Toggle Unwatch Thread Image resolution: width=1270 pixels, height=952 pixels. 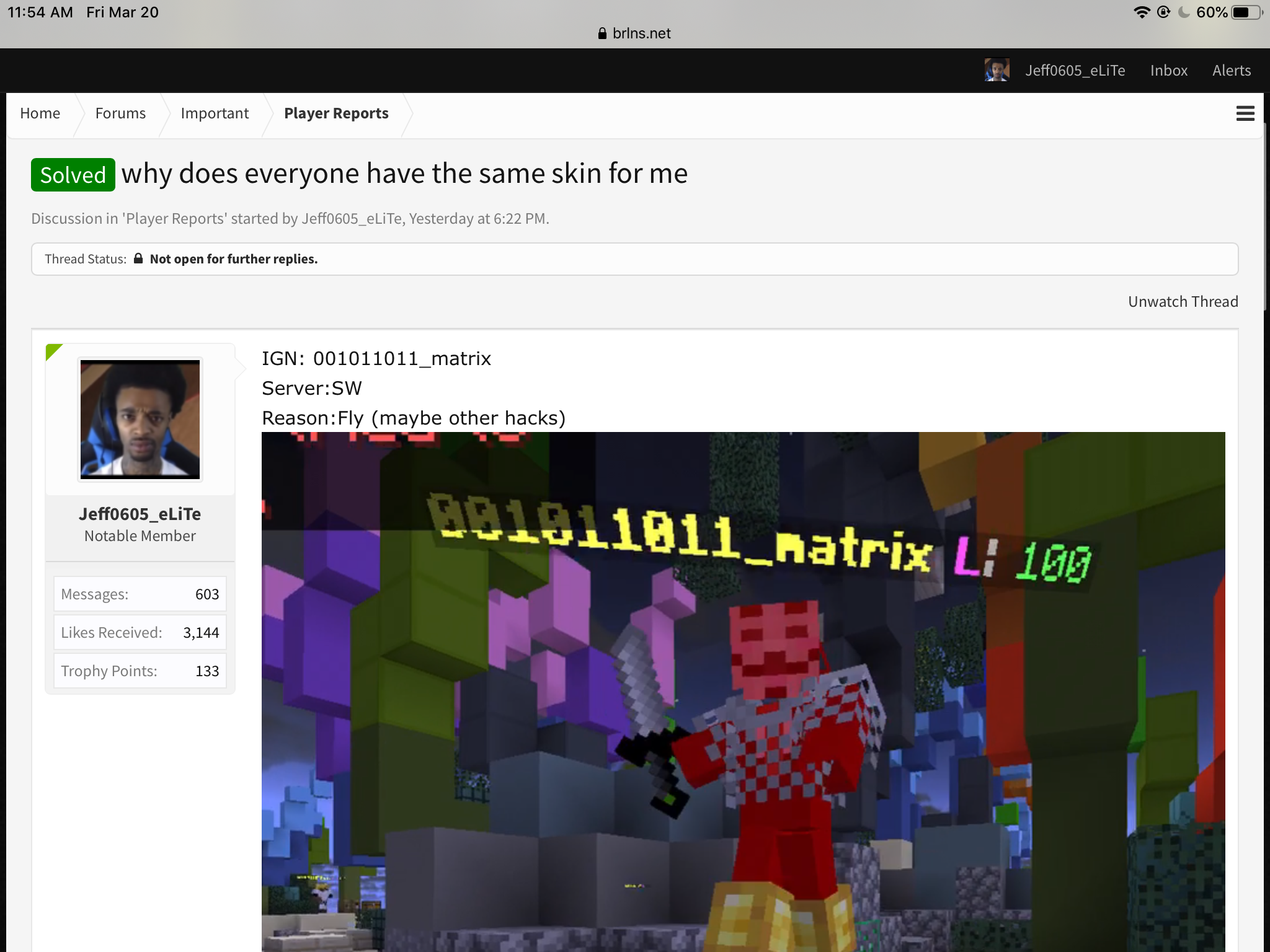pos(1183,302)
